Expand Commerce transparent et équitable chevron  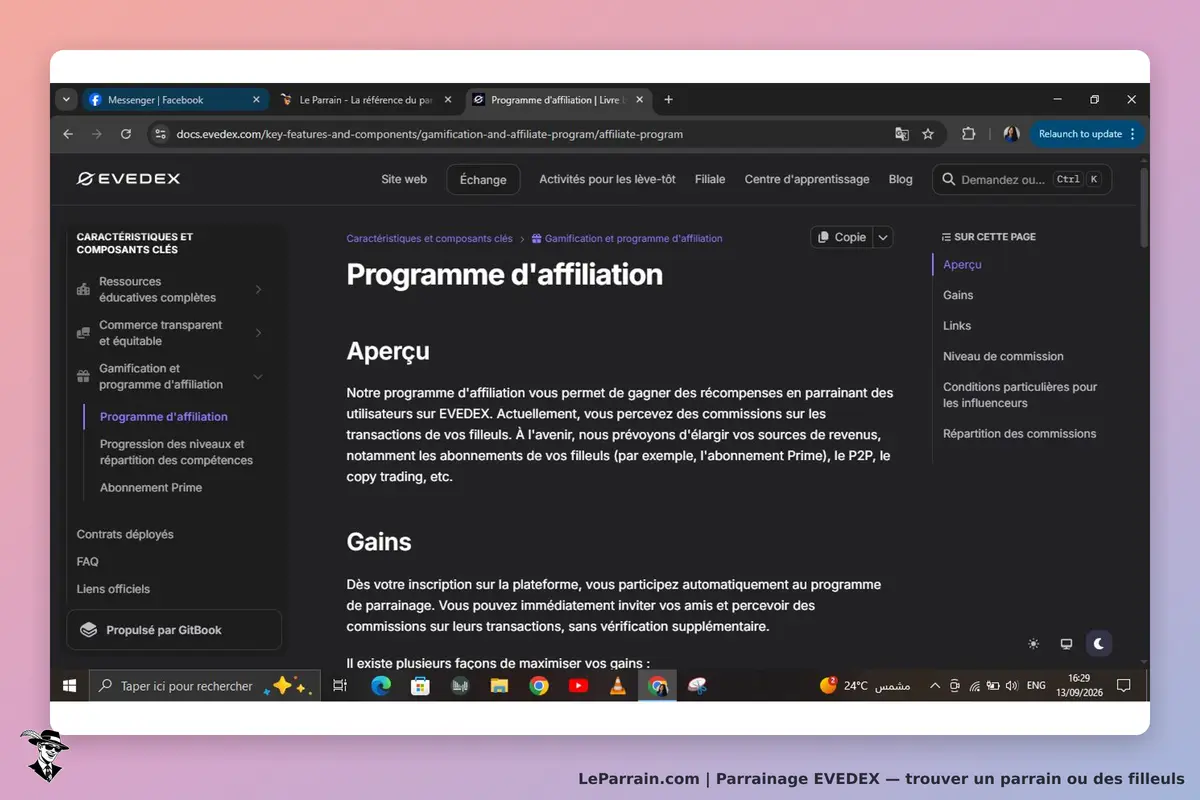click(258, 333)
